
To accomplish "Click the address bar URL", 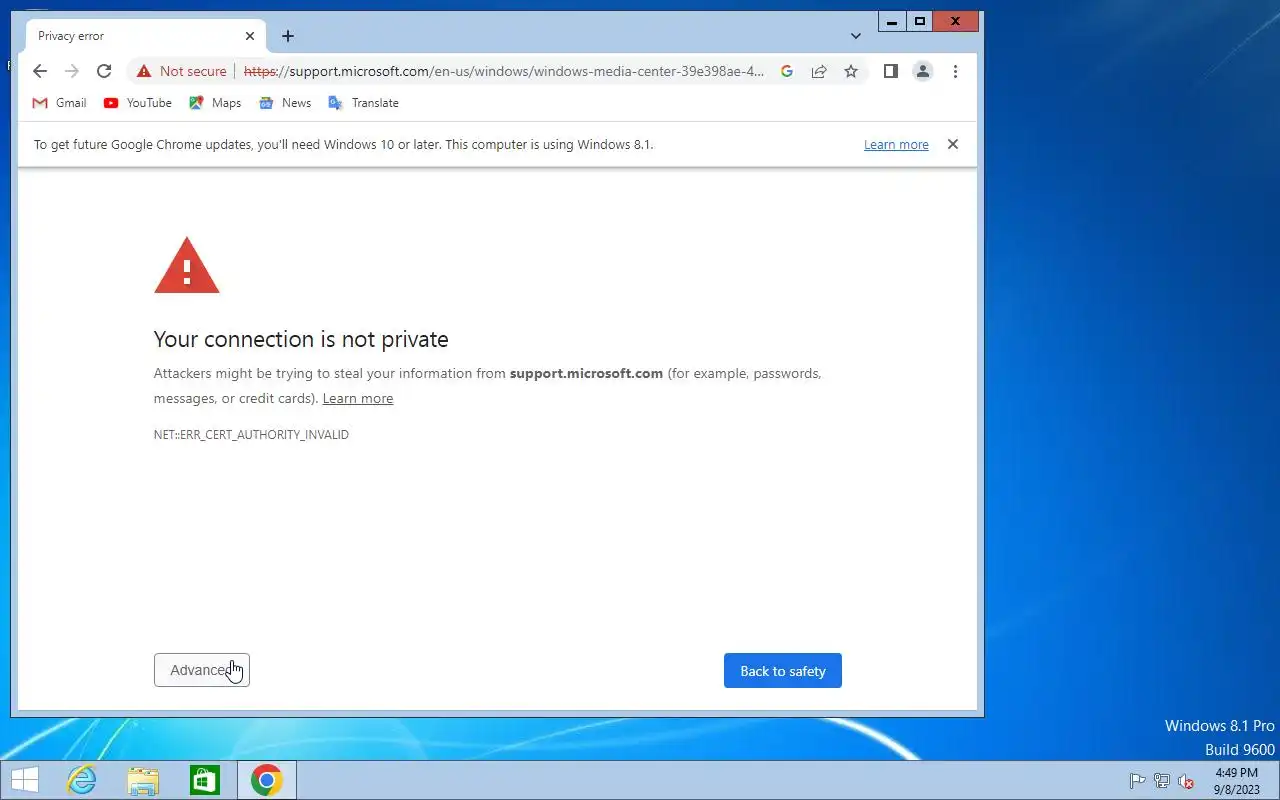I will pos(504,71).
